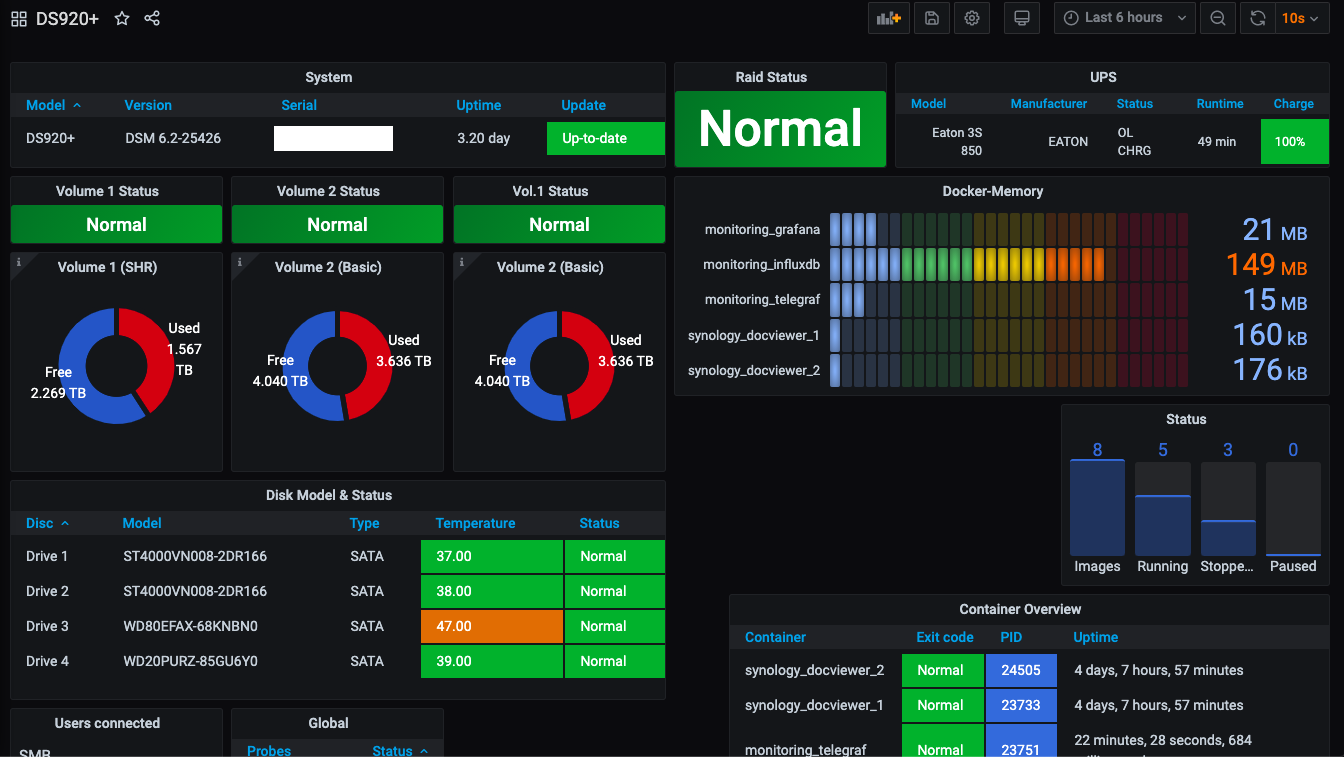Sort Container Overview by Exit code column
The image size is (1344, 757).
tap(944, 637)
